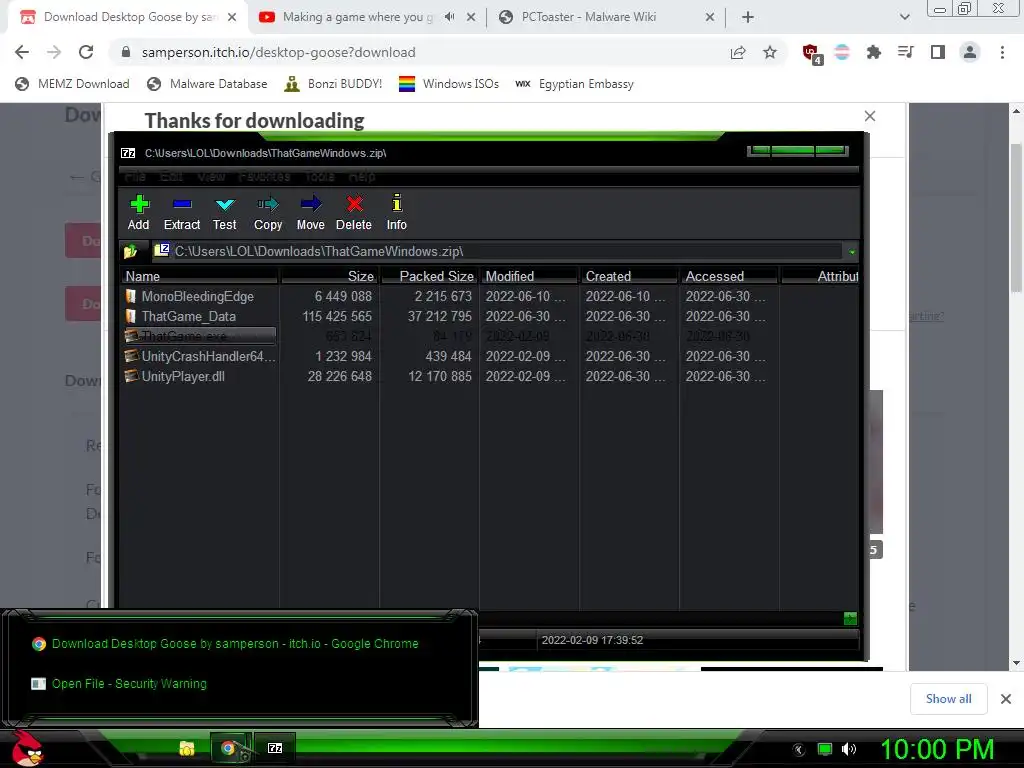Bookmark this page with the star icon

pos(770,52)
